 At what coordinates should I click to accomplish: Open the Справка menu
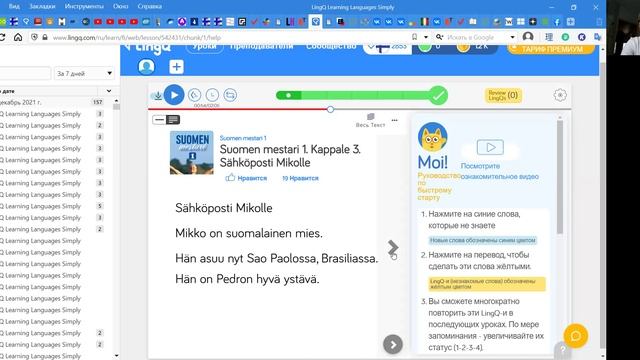point(149,7)
